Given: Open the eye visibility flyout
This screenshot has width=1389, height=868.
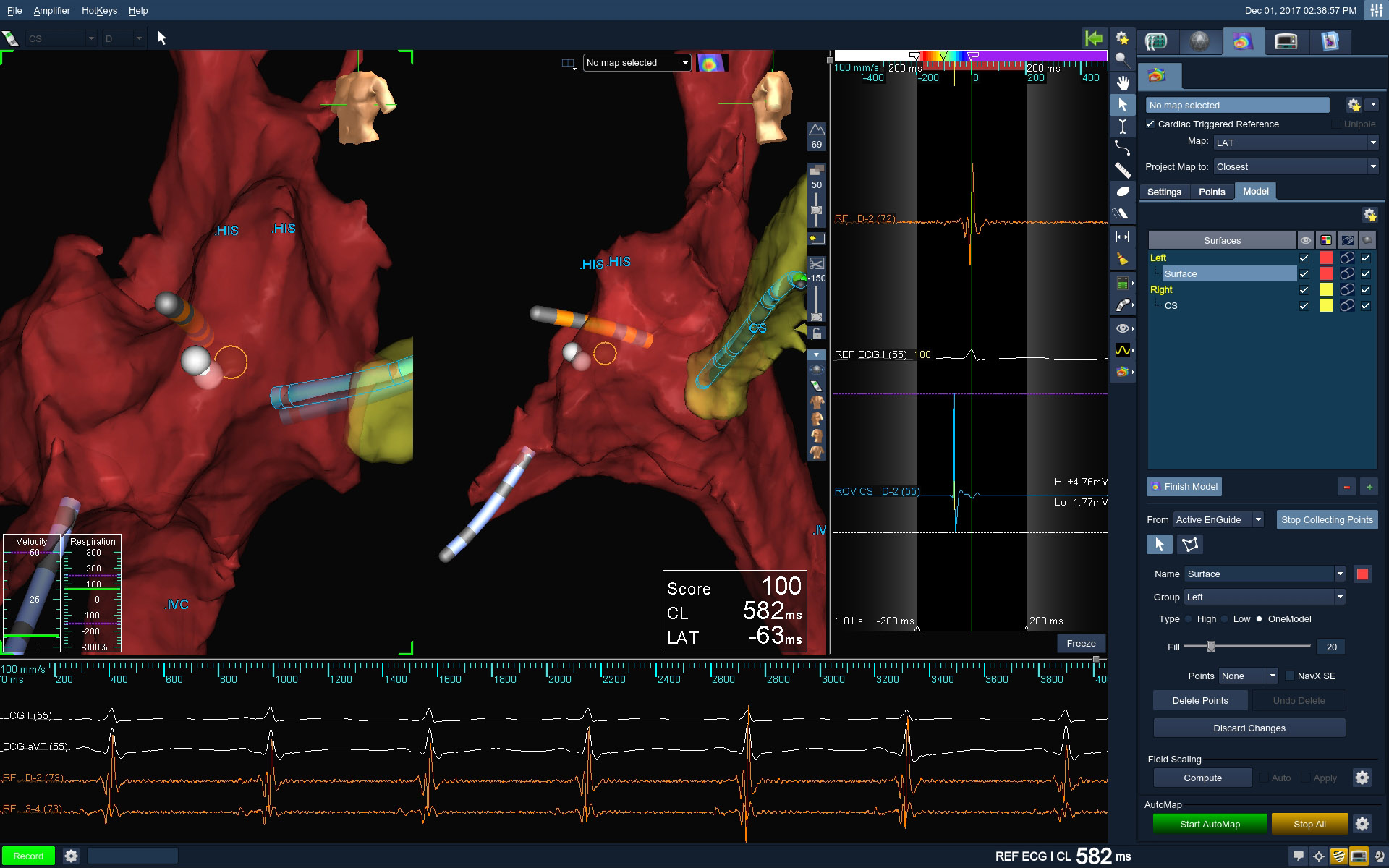Looking at the screenshot, I should (1123, 328).
